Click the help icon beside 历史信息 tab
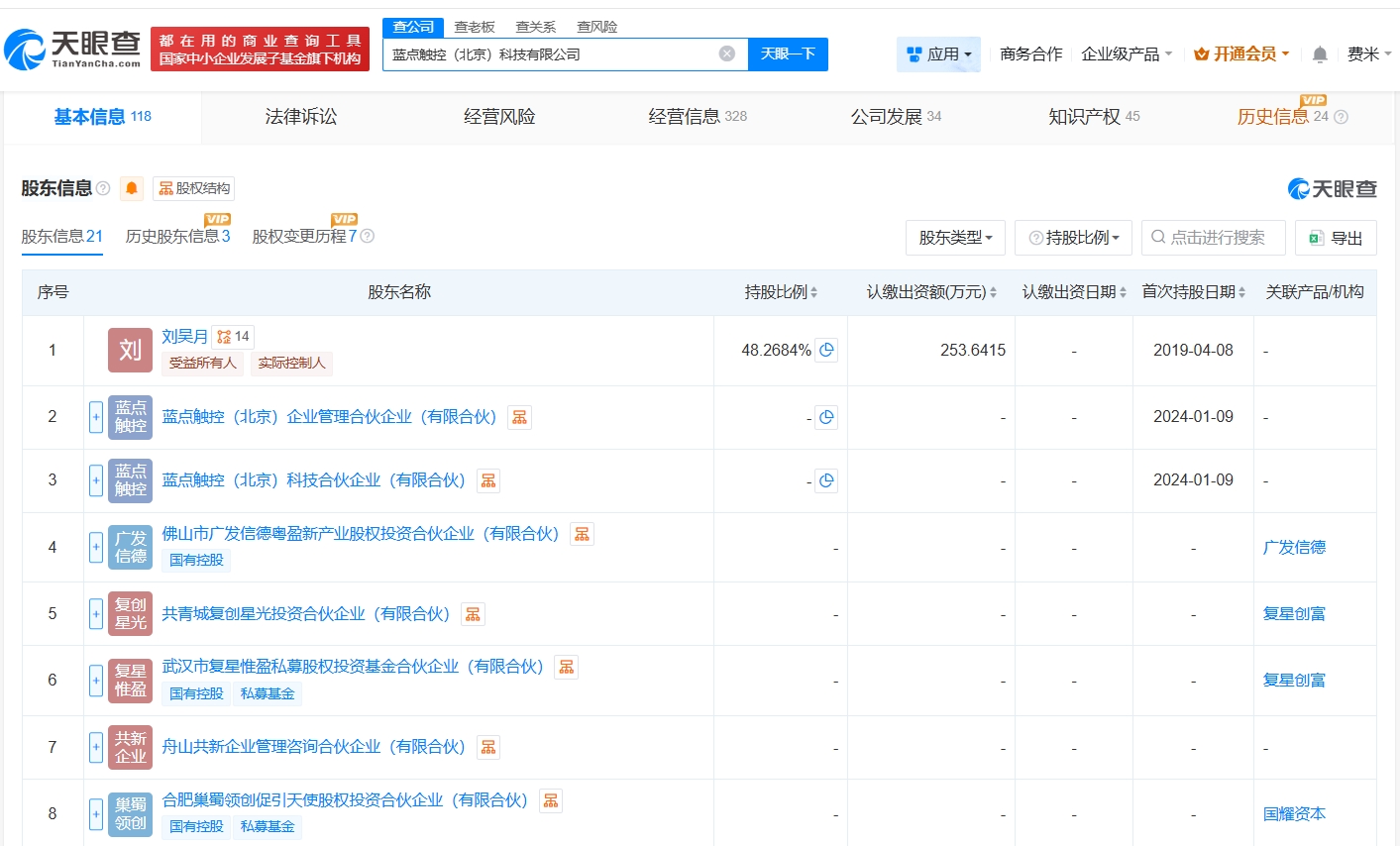 click(1342, 117)
